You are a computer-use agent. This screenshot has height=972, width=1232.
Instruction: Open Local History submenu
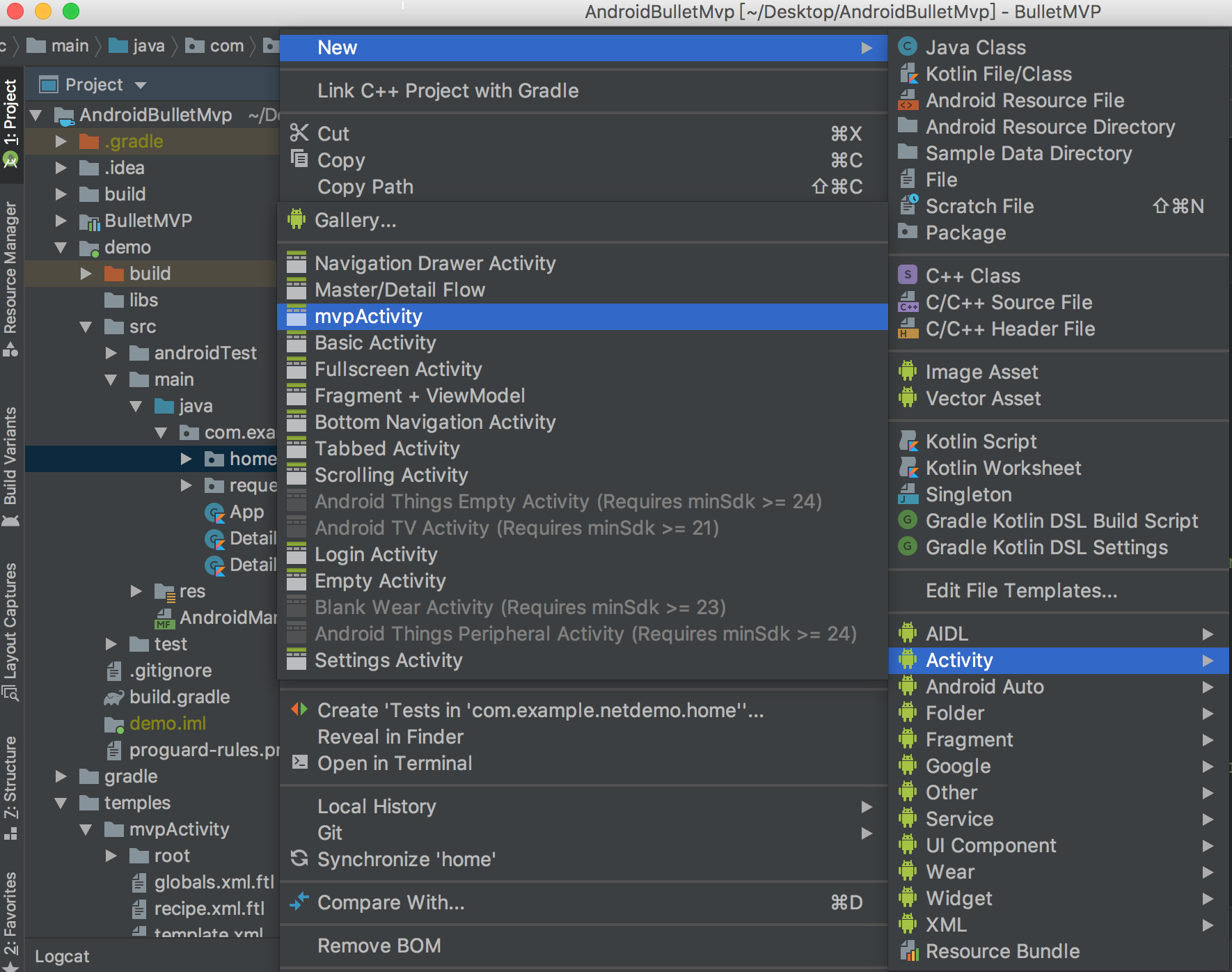tap(583, 806)
